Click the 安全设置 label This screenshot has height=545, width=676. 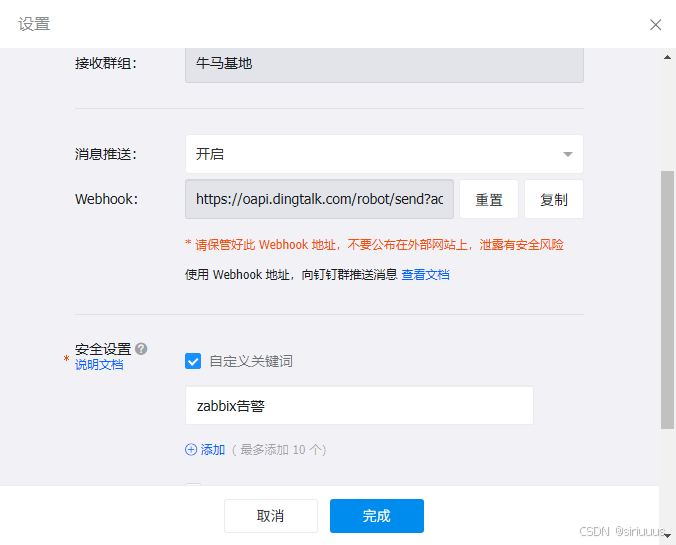(x=103, y=349)
